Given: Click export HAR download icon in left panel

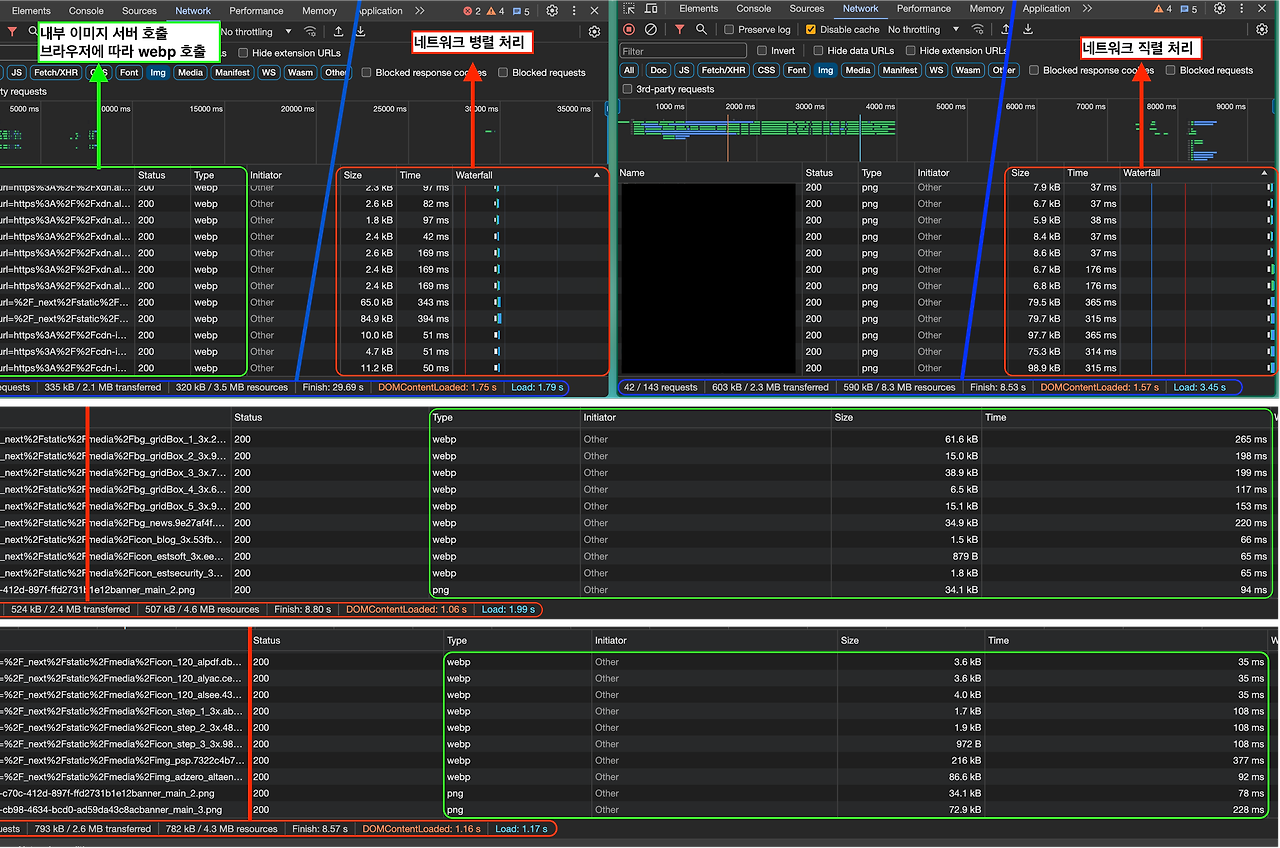Looking at the screenshot, I should click(x=360, y=32).
